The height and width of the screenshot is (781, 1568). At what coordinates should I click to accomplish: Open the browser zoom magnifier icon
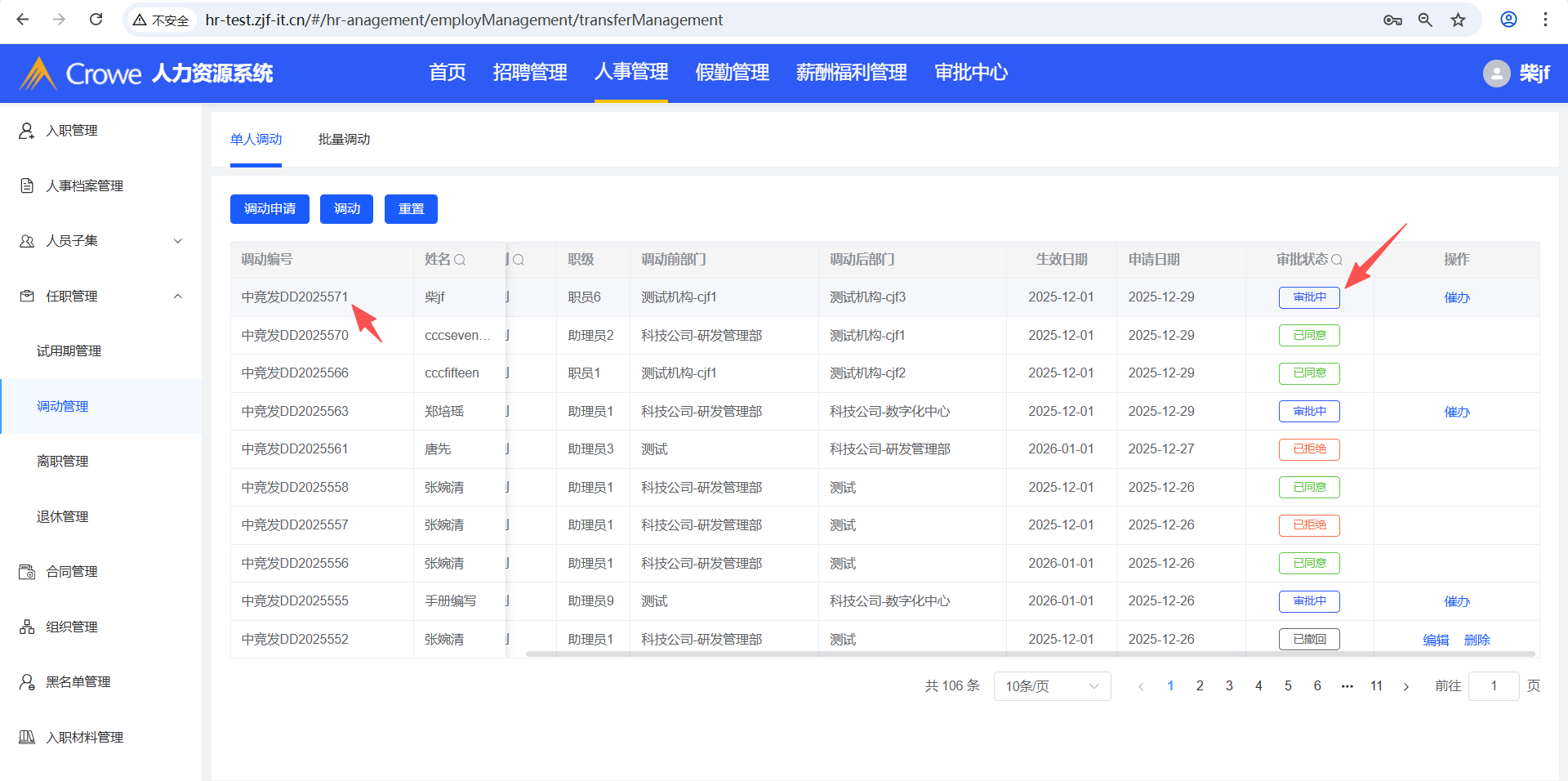click(1425, 20)
